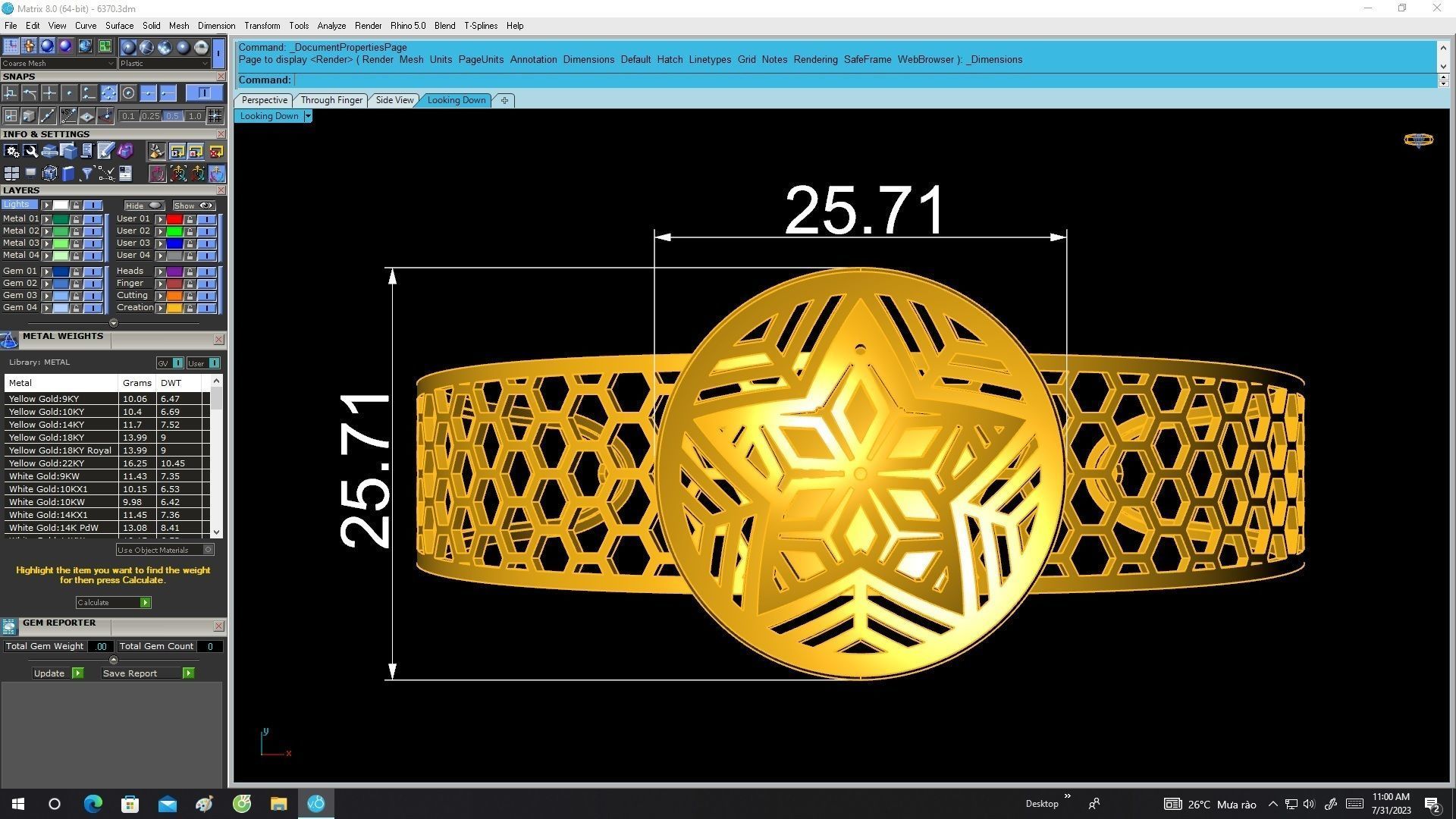This screenshot has height=819, width=1456.
Task: Toggle the Lights layer on/off switch
Action: pyautogui.click(x=93, y=206)
